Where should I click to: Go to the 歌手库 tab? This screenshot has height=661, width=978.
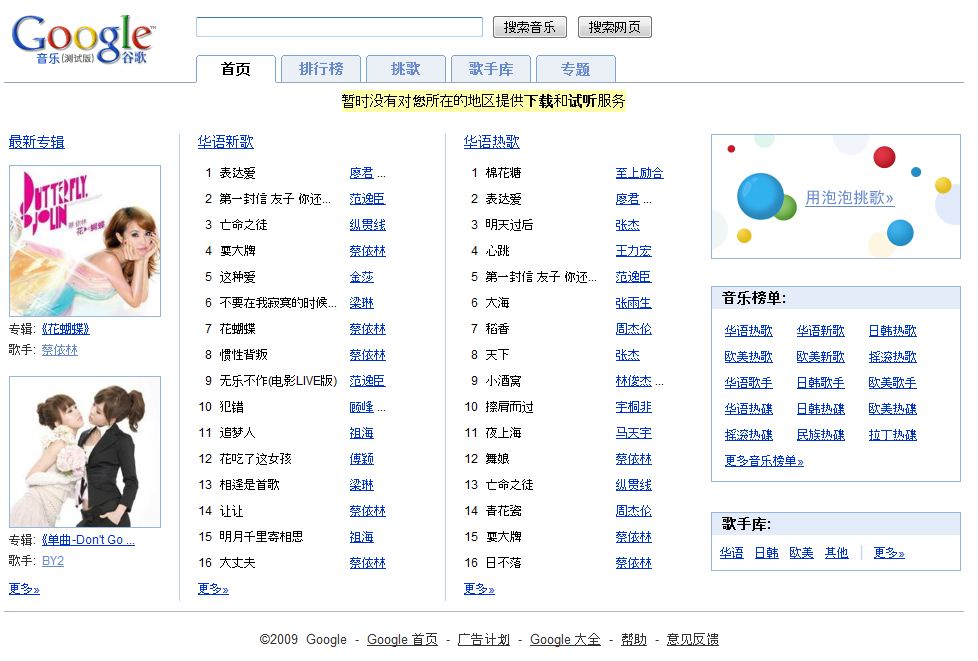click(491, 69)
